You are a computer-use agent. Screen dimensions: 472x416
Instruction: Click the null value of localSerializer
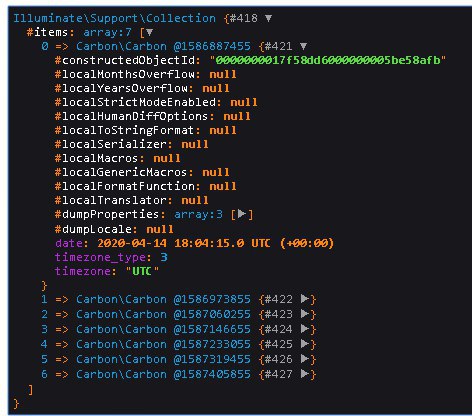click(x=195, y=144)
